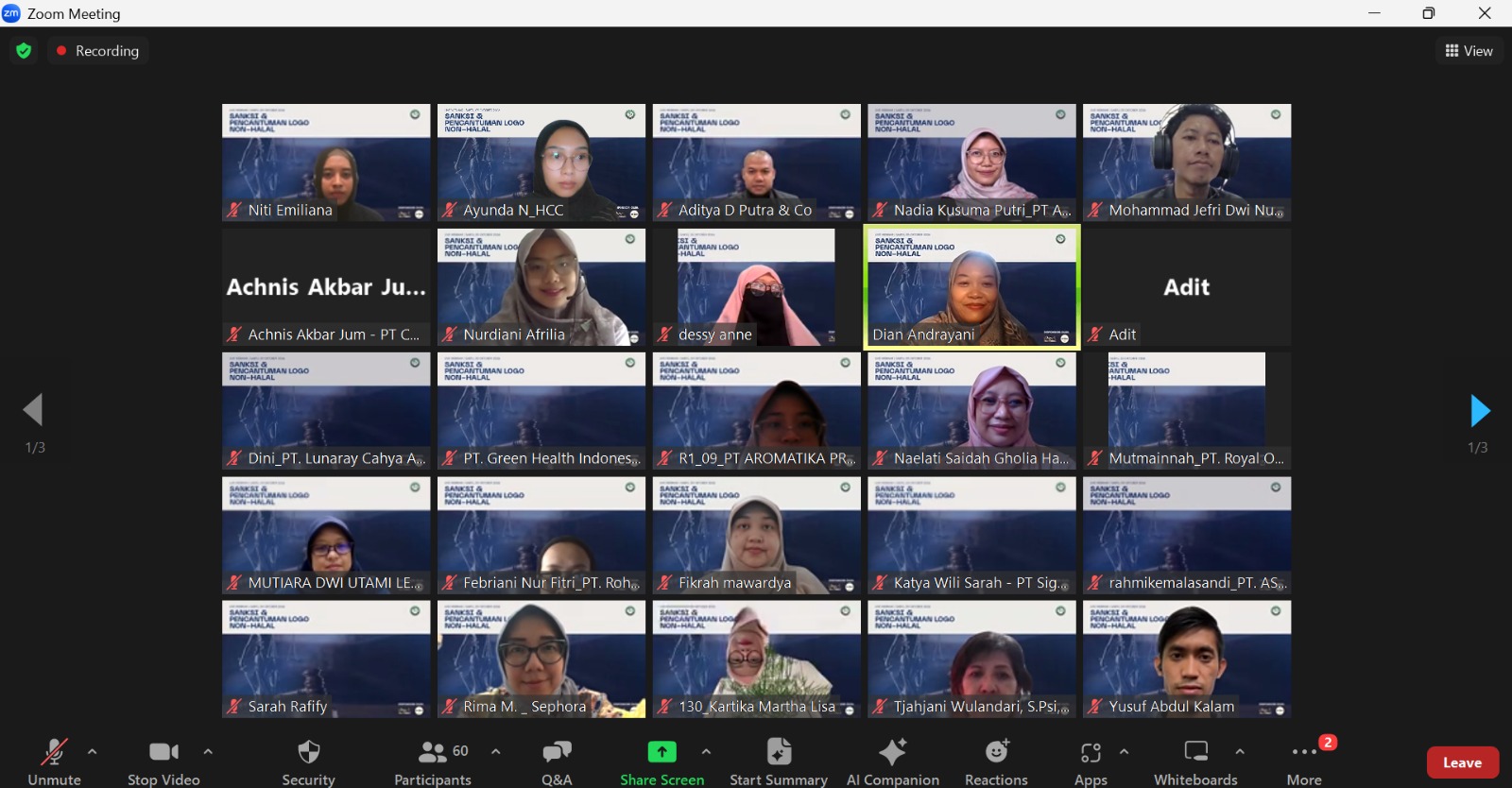Leave the meeting
The image size is (1512, 788).
pyautogui.click(x=1462, y=762)
